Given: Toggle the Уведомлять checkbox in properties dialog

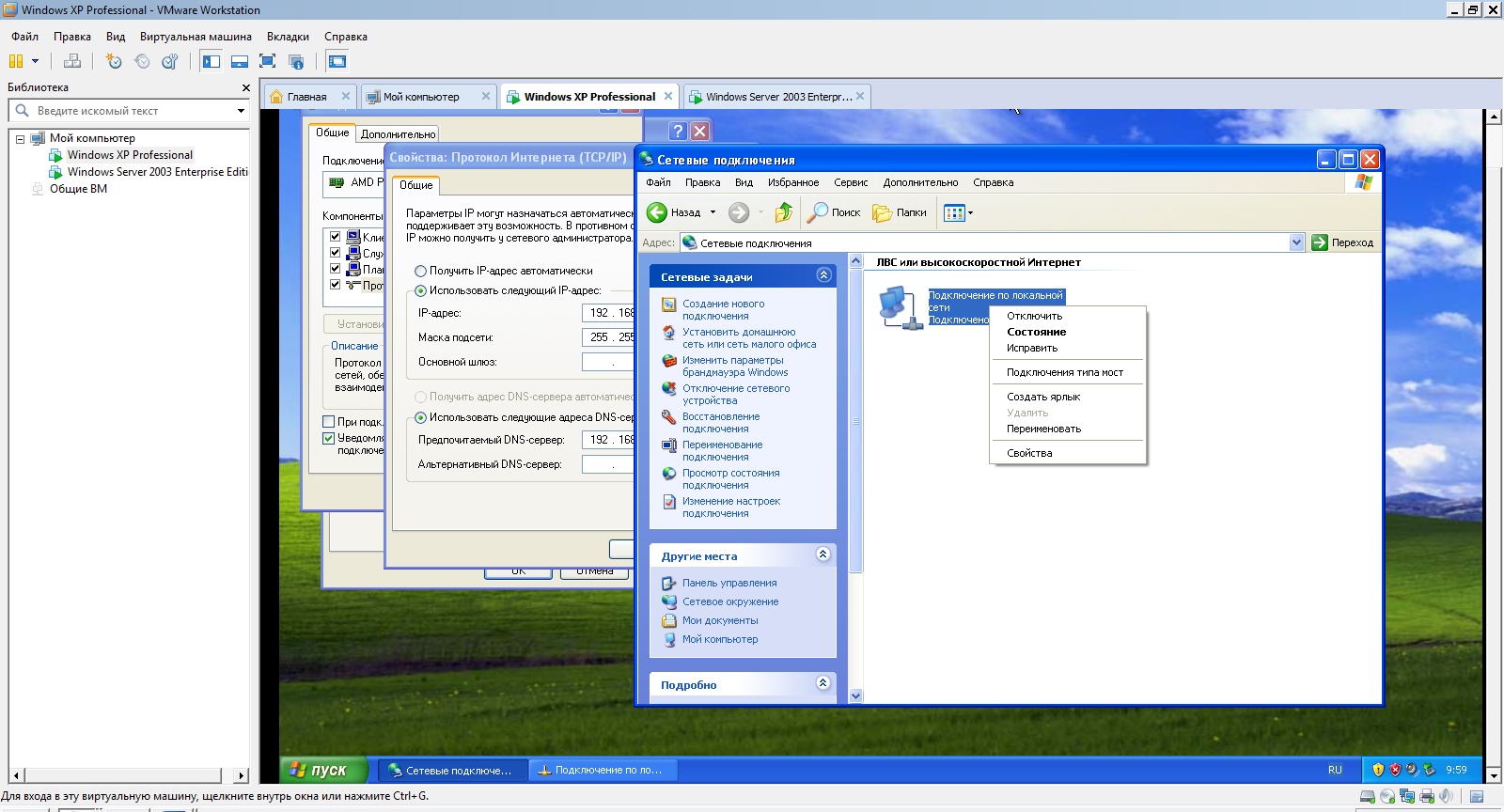Looking at the screenshot, I should coord(329,438).
